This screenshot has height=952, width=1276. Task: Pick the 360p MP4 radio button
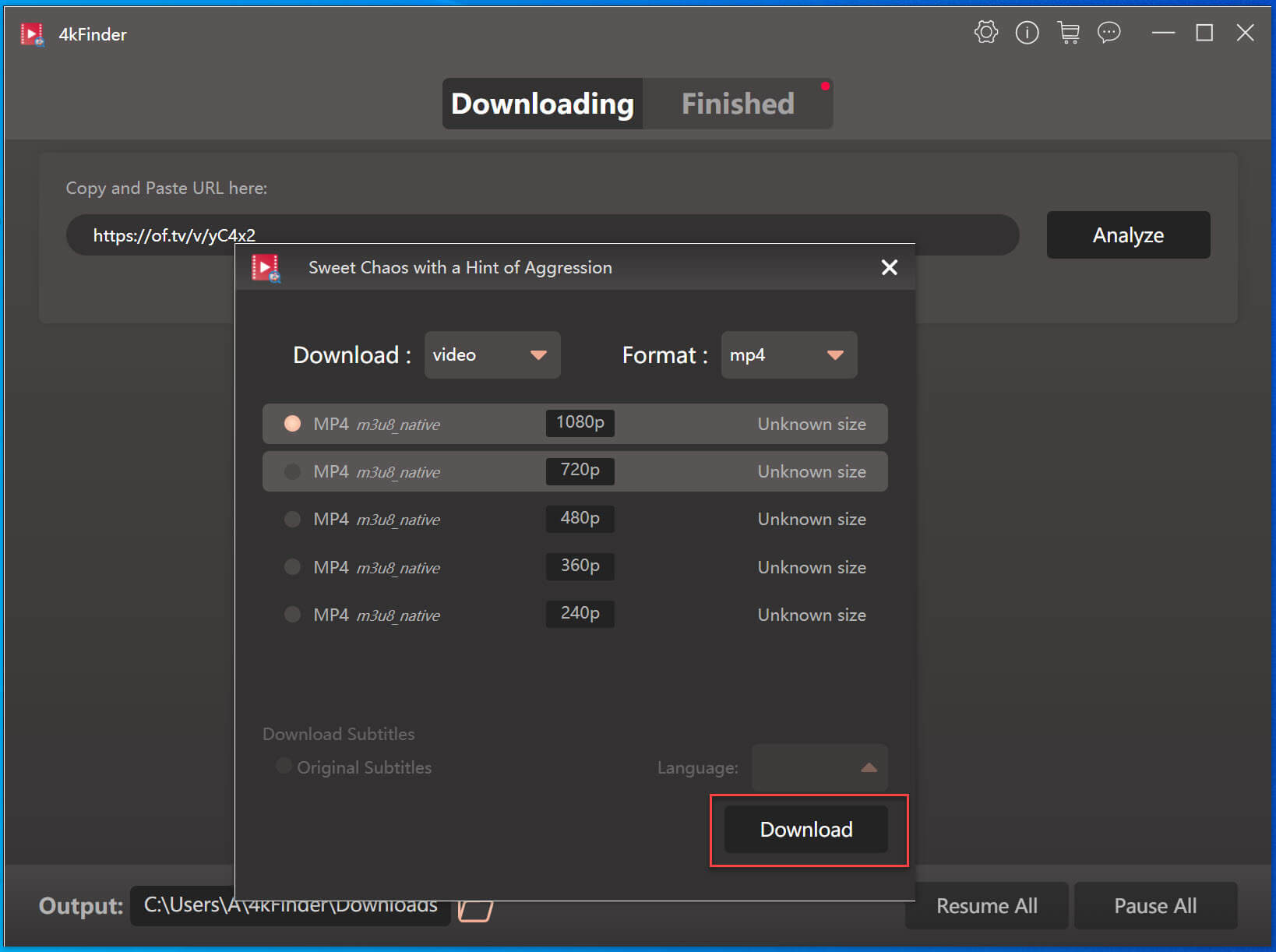pyautogui.click(x=292, y=567)
